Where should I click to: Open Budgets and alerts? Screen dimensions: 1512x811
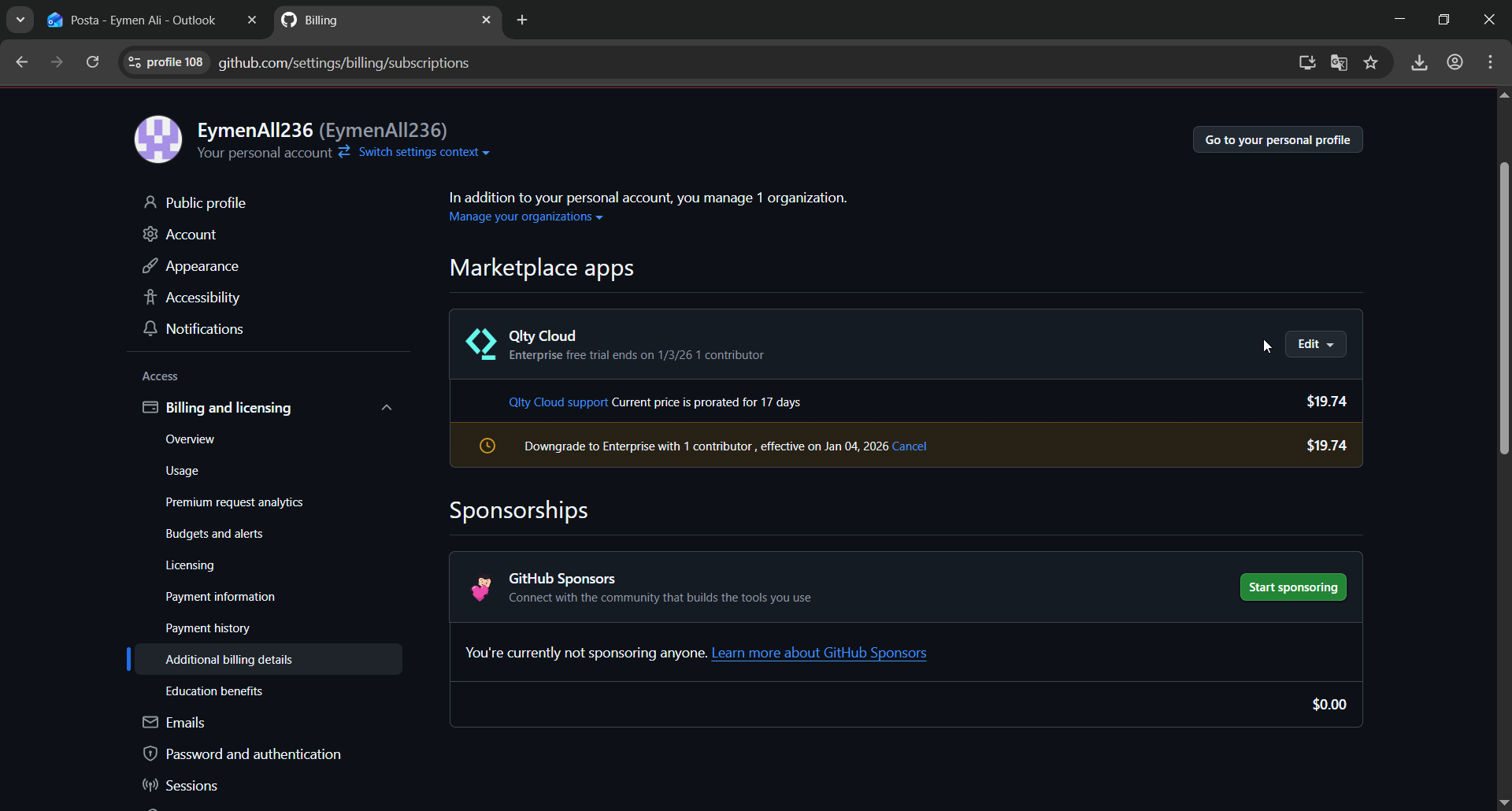click(214, 533)
